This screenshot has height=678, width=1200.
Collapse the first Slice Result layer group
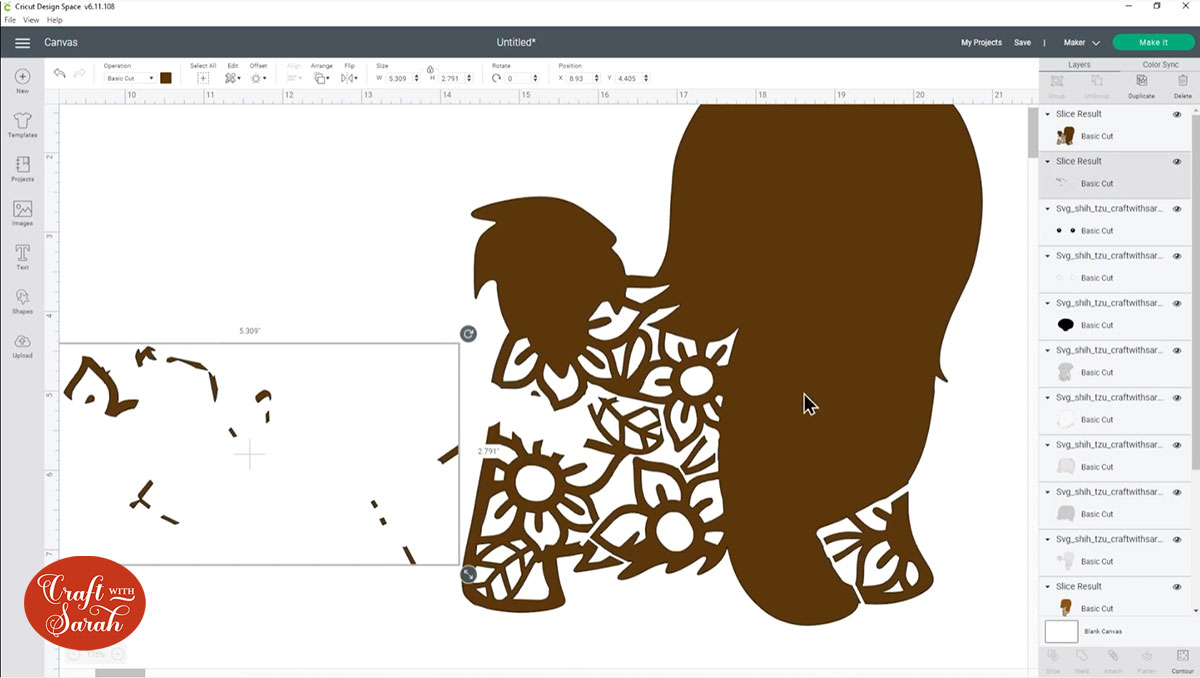pyautogui.click(x=1048, y=113)
